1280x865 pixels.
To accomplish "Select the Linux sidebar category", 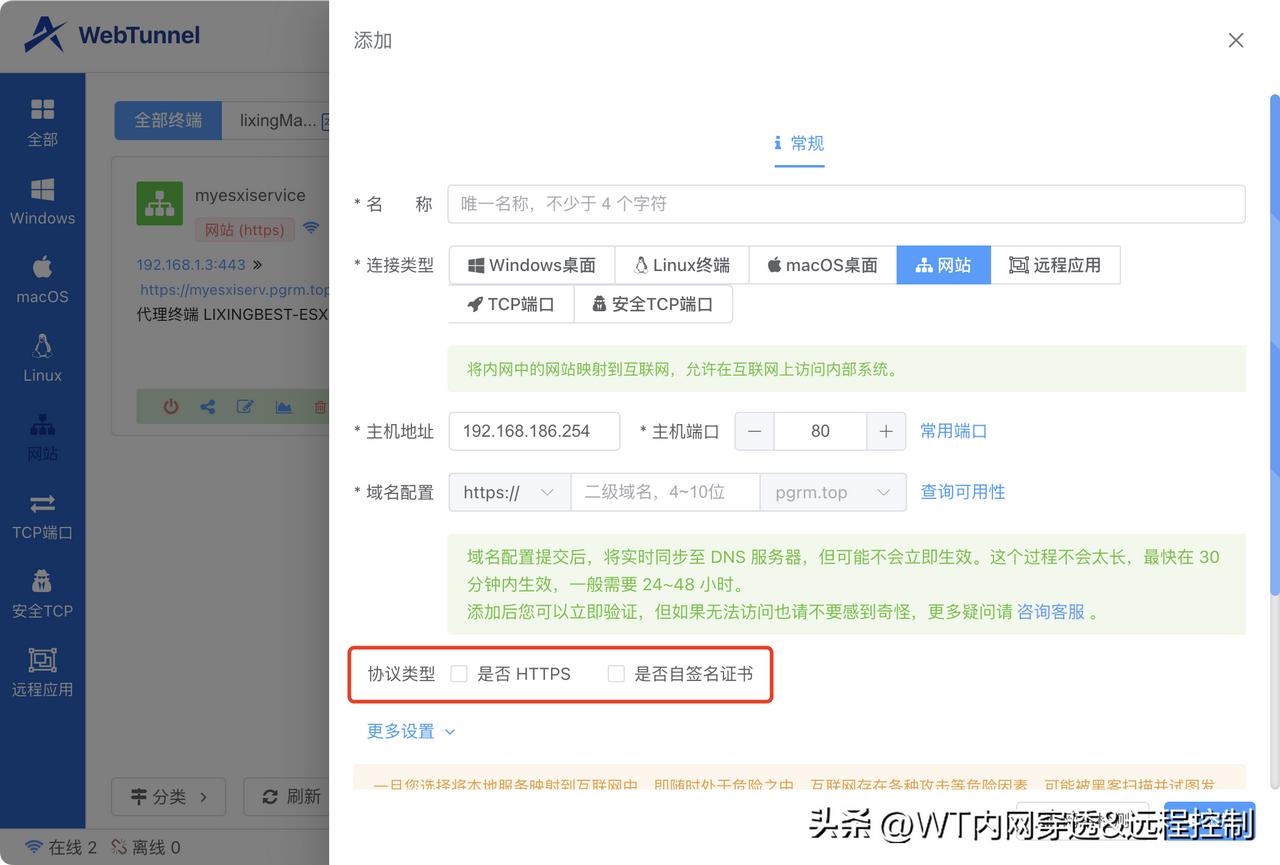I will click(x=42, y=356).
